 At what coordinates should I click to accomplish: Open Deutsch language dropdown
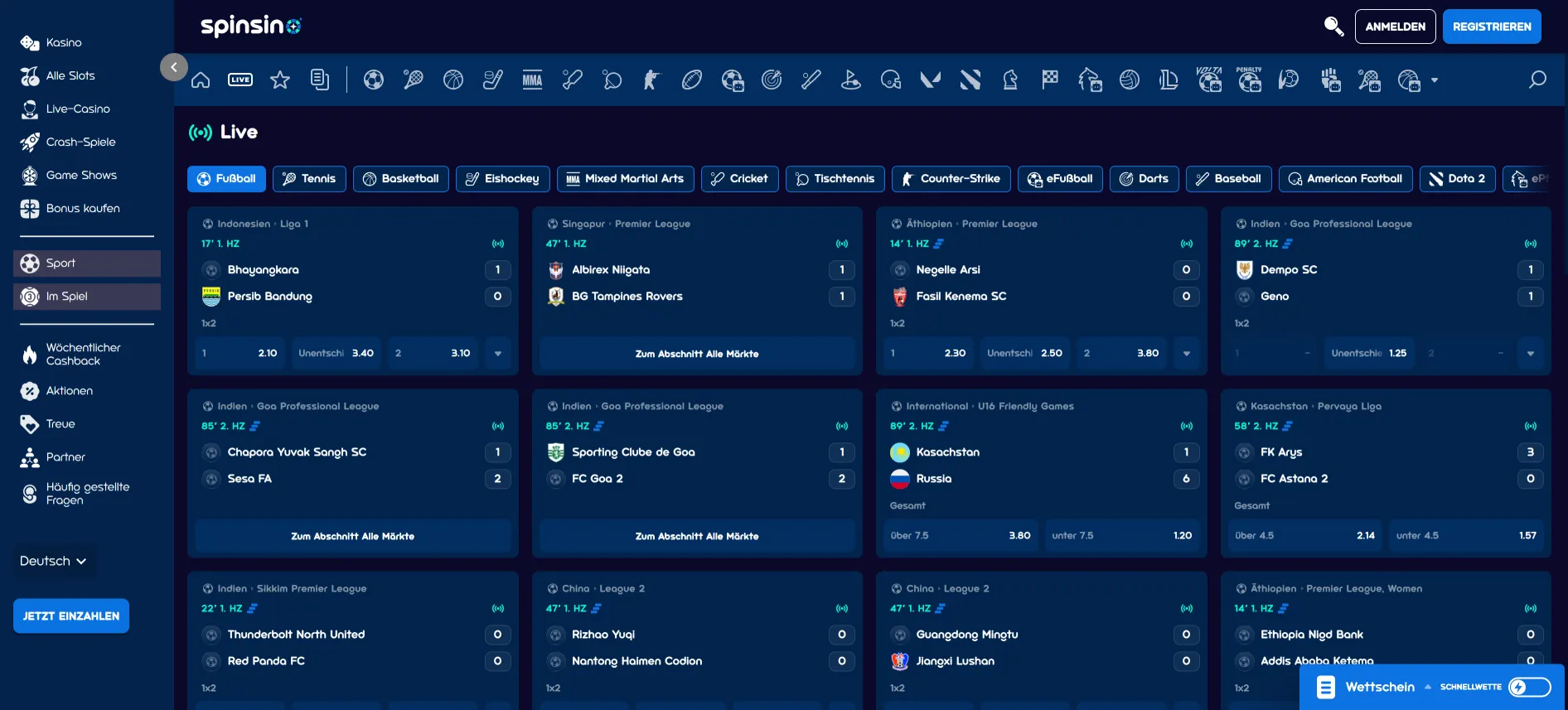tap(53, 561)
